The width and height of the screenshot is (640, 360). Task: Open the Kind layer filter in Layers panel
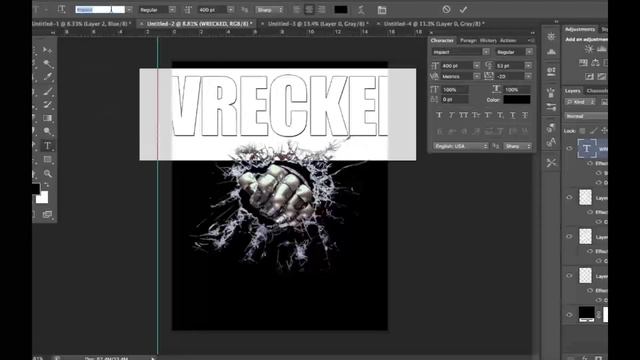pos(580,102)
